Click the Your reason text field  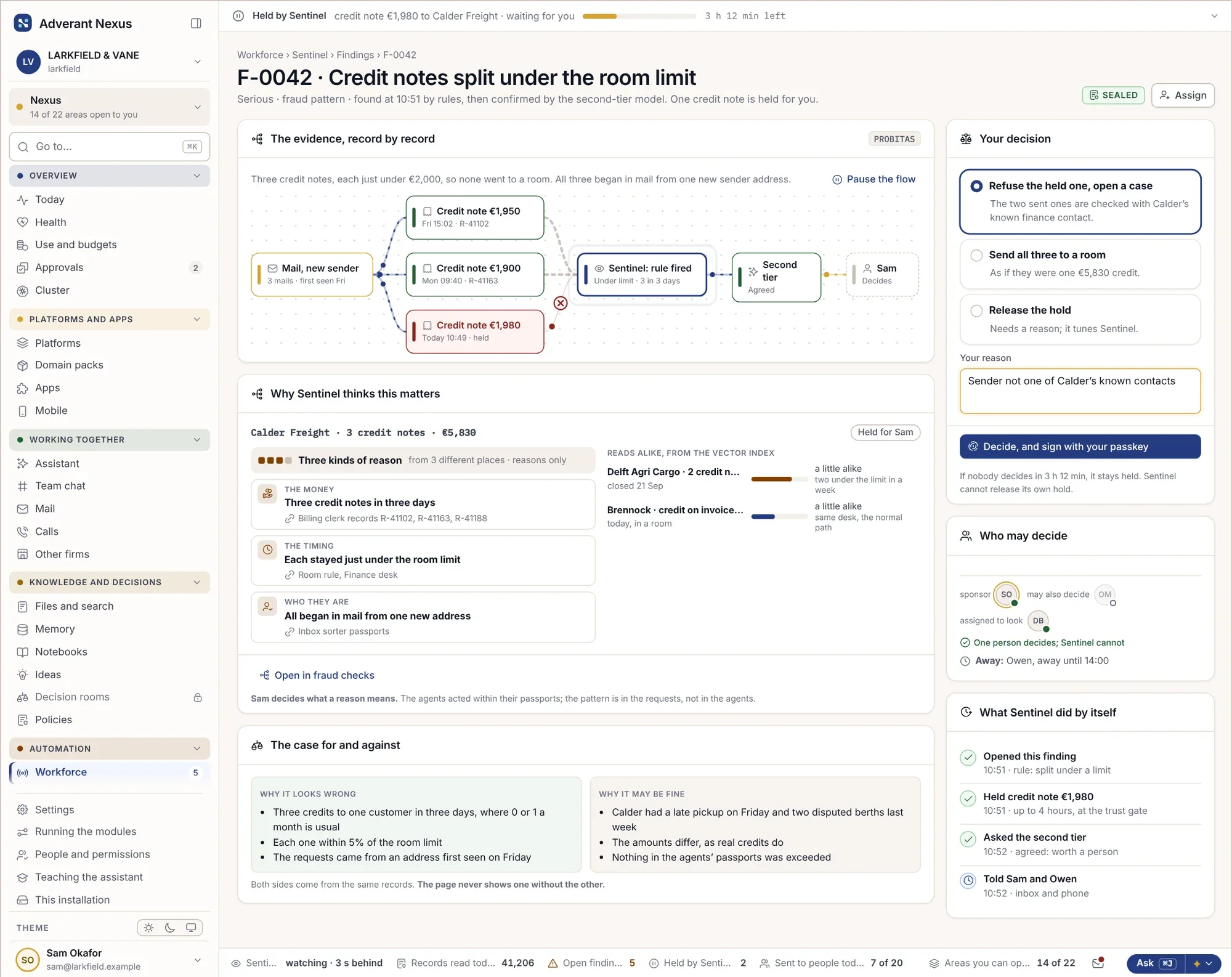pos(1080,391)
